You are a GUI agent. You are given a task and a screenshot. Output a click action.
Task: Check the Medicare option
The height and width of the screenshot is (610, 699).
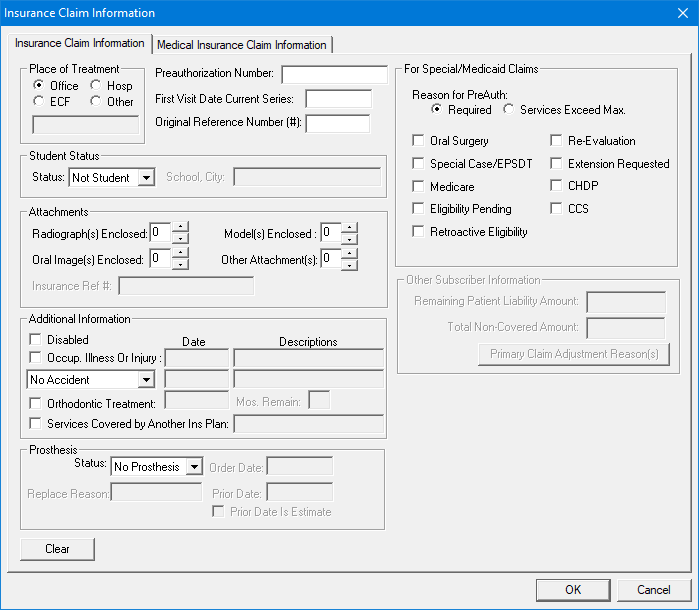click(x=419, y=187)
